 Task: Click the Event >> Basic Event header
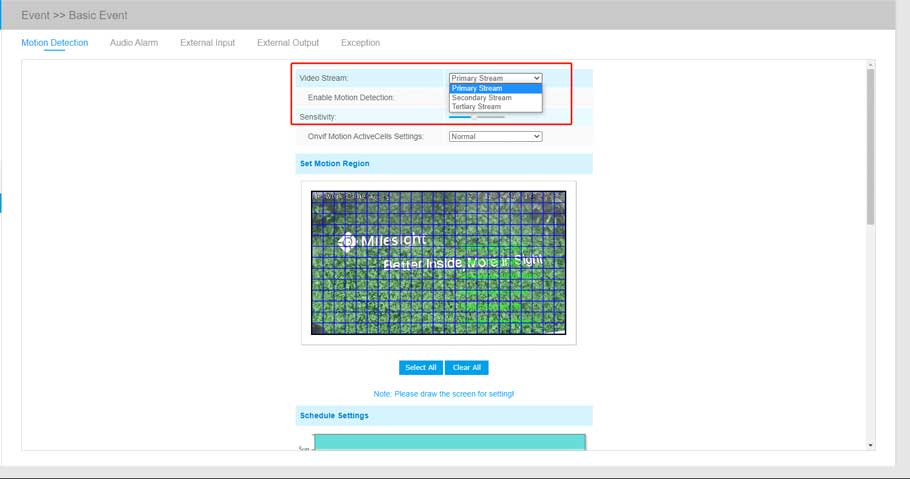click(x=75, y=15)
